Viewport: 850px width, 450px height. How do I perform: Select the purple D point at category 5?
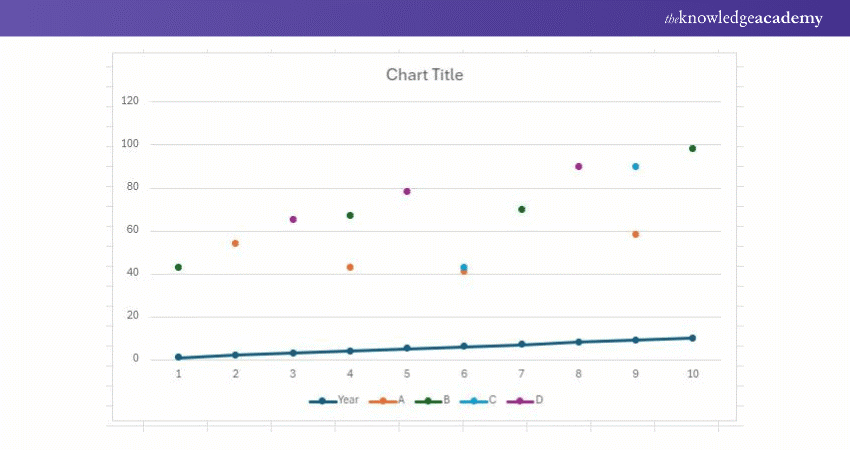407,191
